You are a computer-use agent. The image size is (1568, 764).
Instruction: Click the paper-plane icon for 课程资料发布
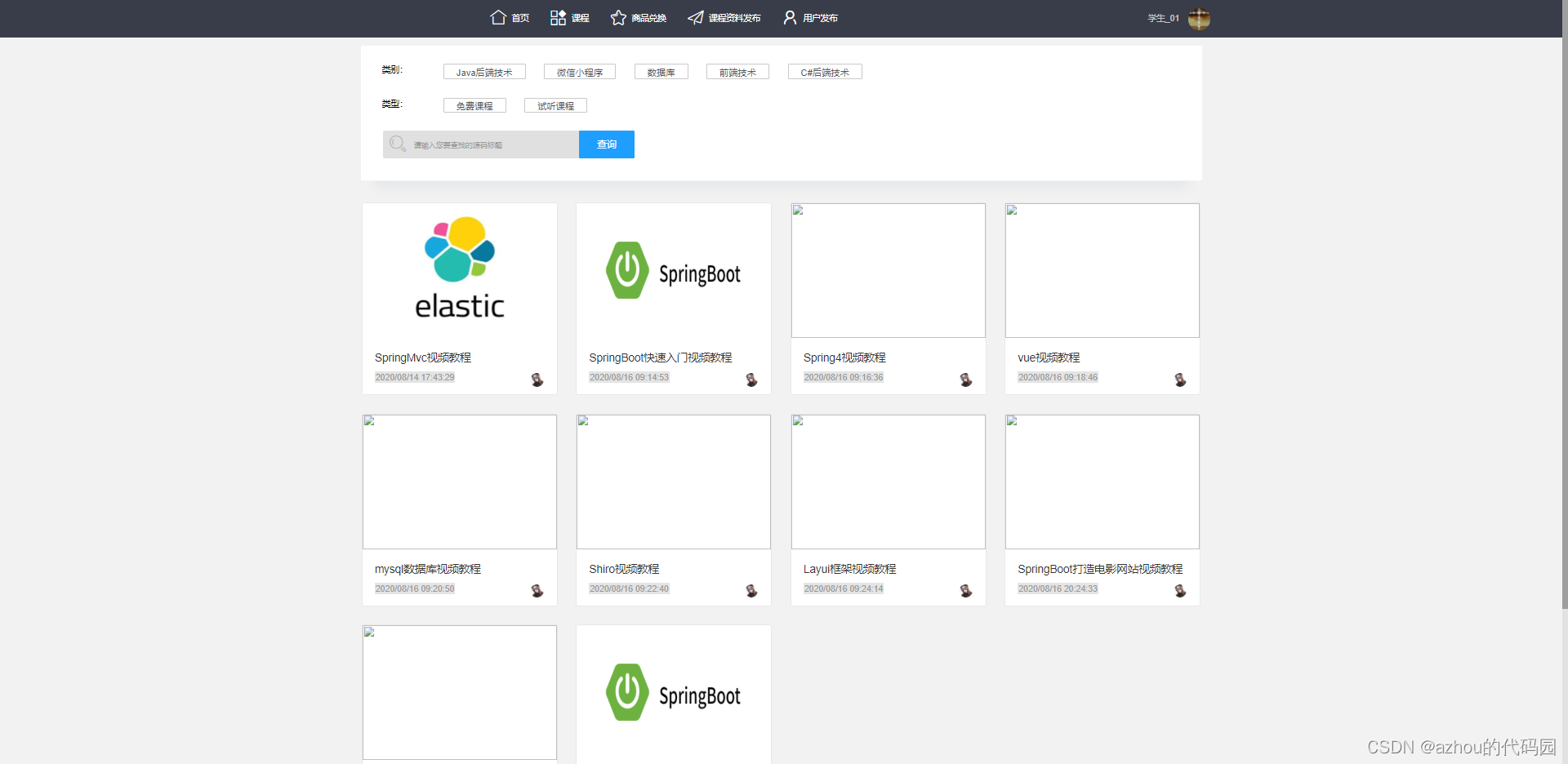point(695,16)
